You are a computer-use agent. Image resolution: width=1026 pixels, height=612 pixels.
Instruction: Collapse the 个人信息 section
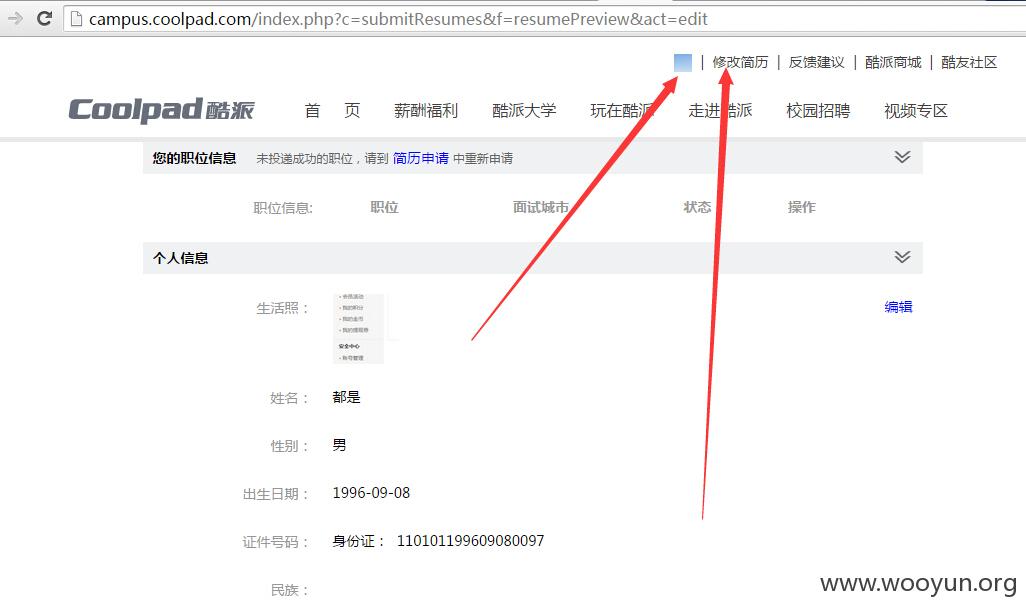point(902,257)
